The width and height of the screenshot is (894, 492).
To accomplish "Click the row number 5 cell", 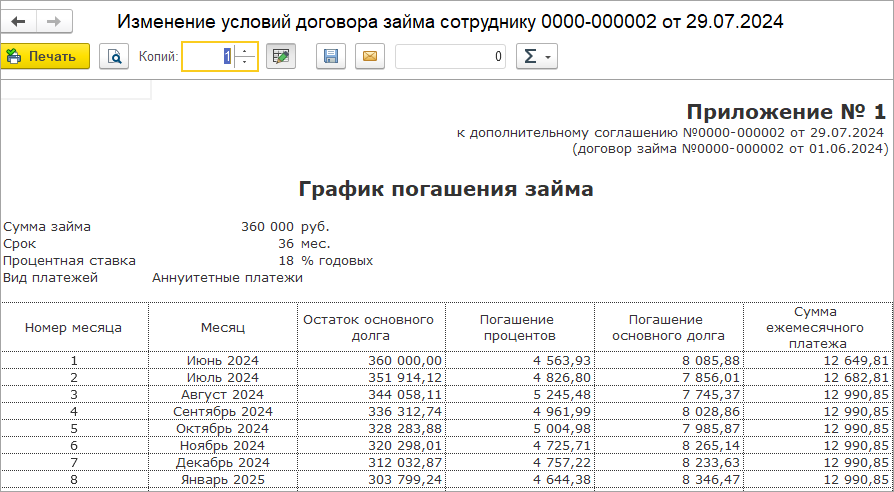I will point(74,428).
